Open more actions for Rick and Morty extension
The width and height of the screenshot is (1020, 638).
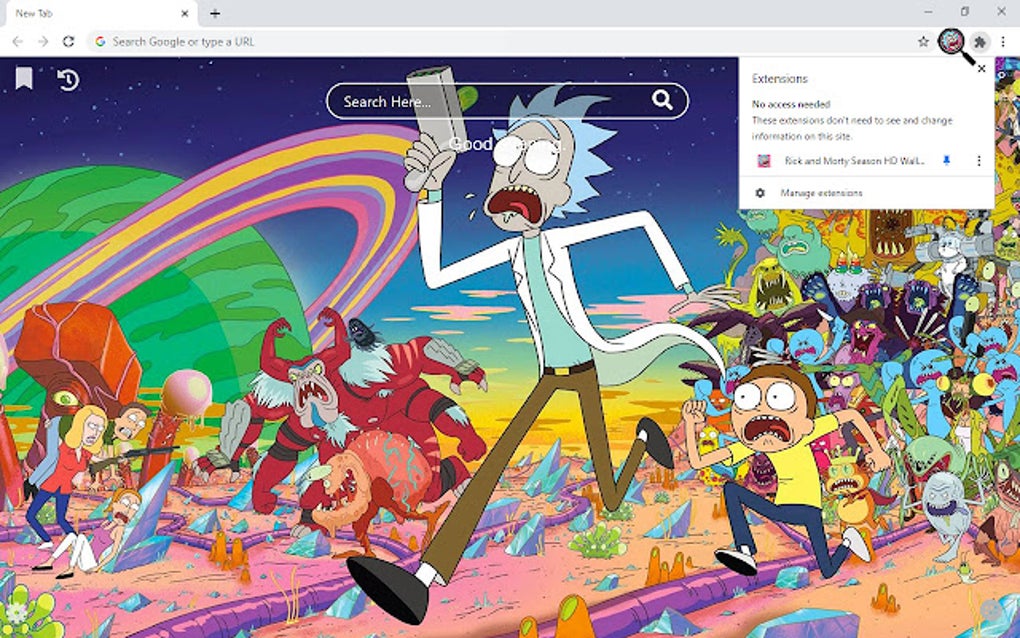tap(979, 161)
